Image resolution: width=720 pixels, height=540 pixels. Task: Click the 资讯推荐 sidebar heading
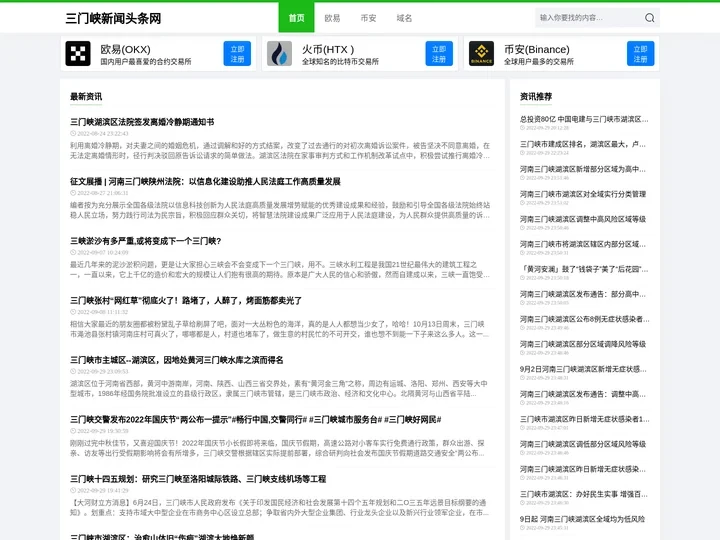pos(536,96)
